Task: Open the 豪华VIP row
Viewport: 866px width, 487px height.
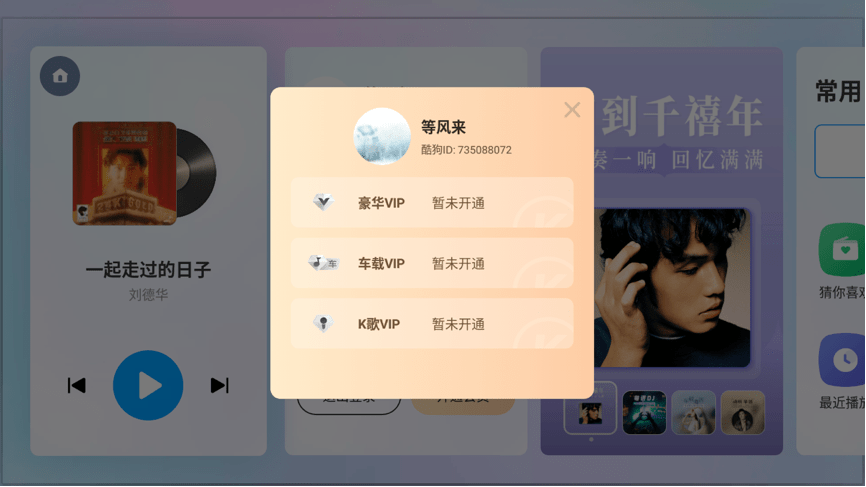Action: coord(432,203)
